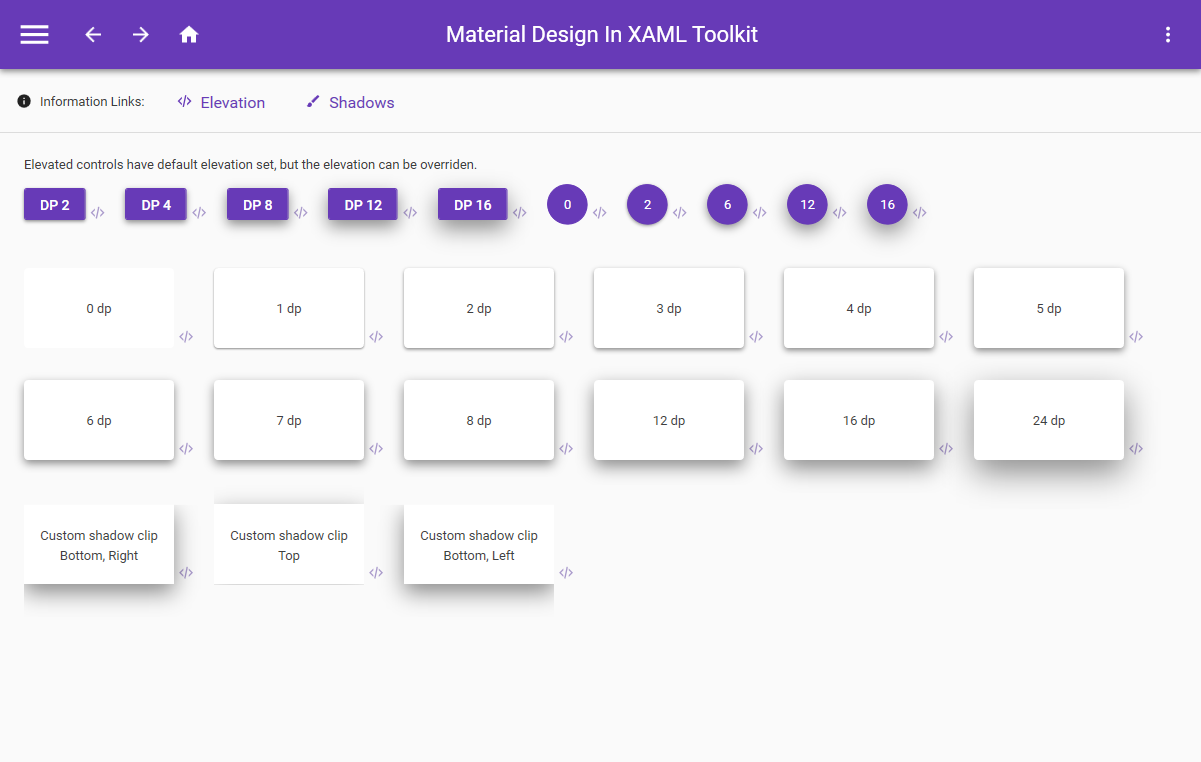Select the 2 dp elevation card
This screenshot has height=762, width=1201.
479,308
